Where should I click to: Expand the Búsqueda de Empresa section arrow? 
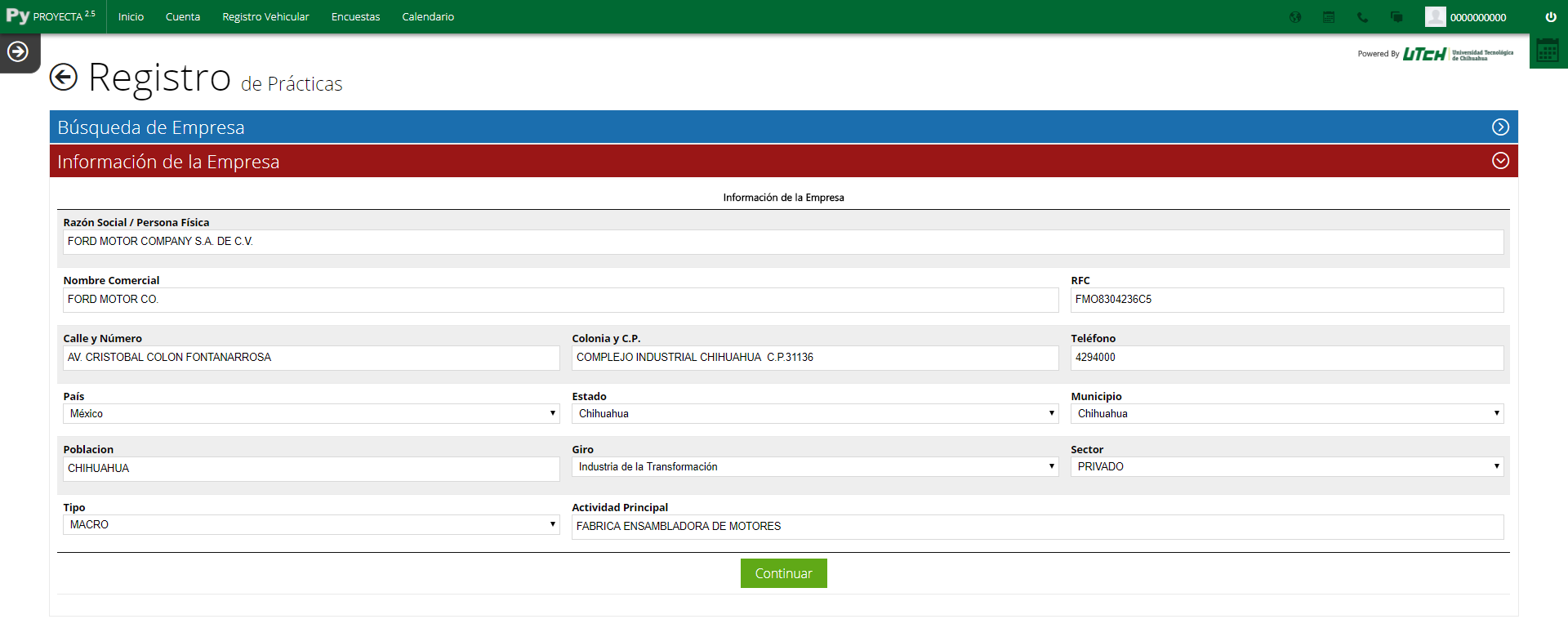[x=1500, y=127]
